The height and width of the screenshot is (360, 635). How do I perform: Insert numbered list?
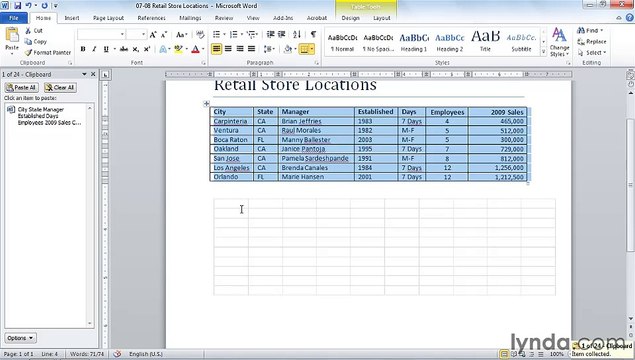pos(234,34)
